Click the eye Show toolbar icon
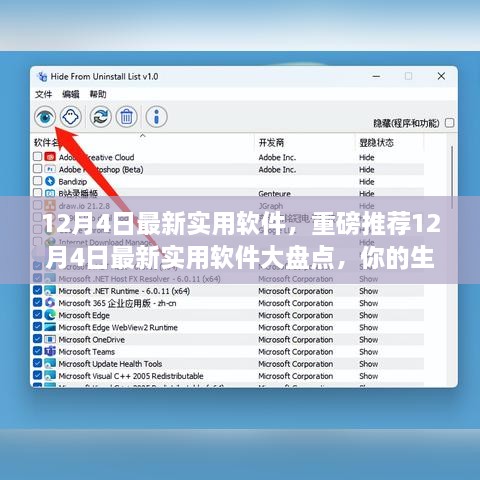 click(x=45, y=117)
